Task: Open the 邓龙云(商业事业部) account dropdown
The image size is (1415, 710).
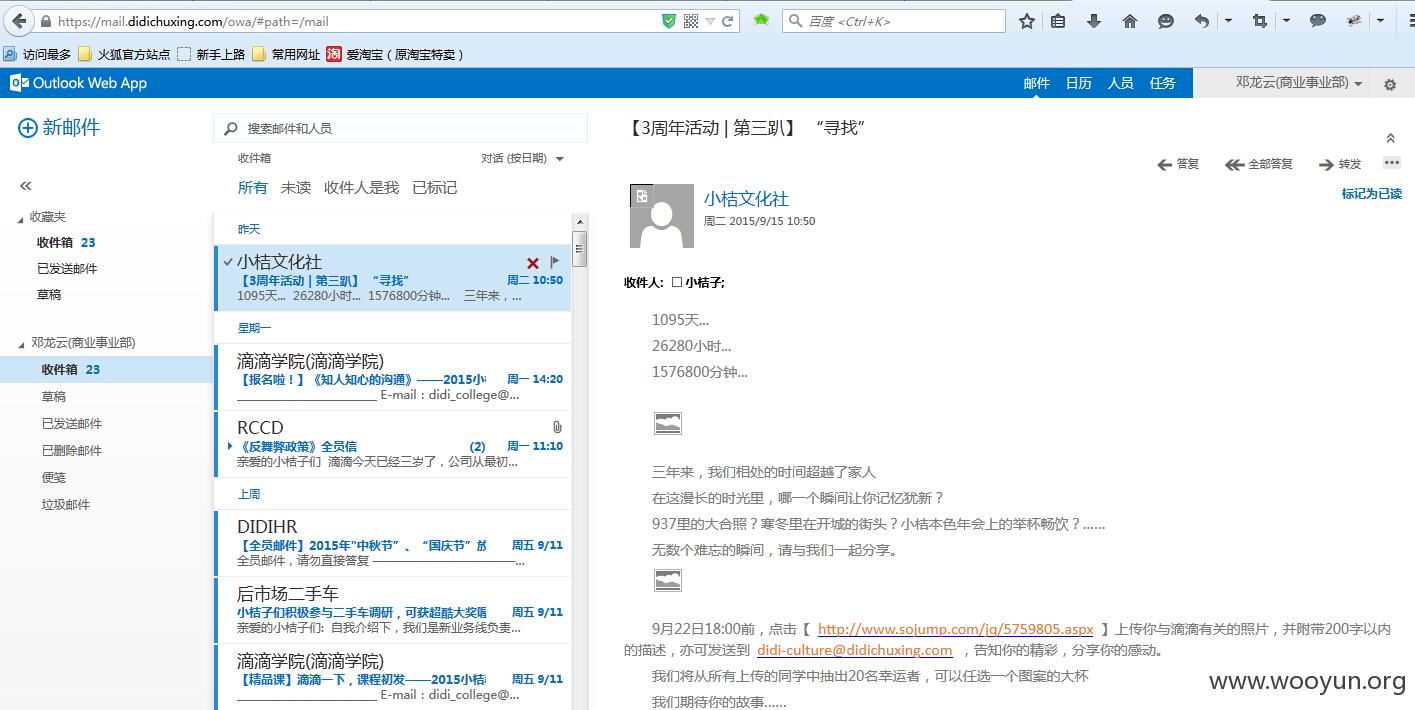Action: [1299, 83]
